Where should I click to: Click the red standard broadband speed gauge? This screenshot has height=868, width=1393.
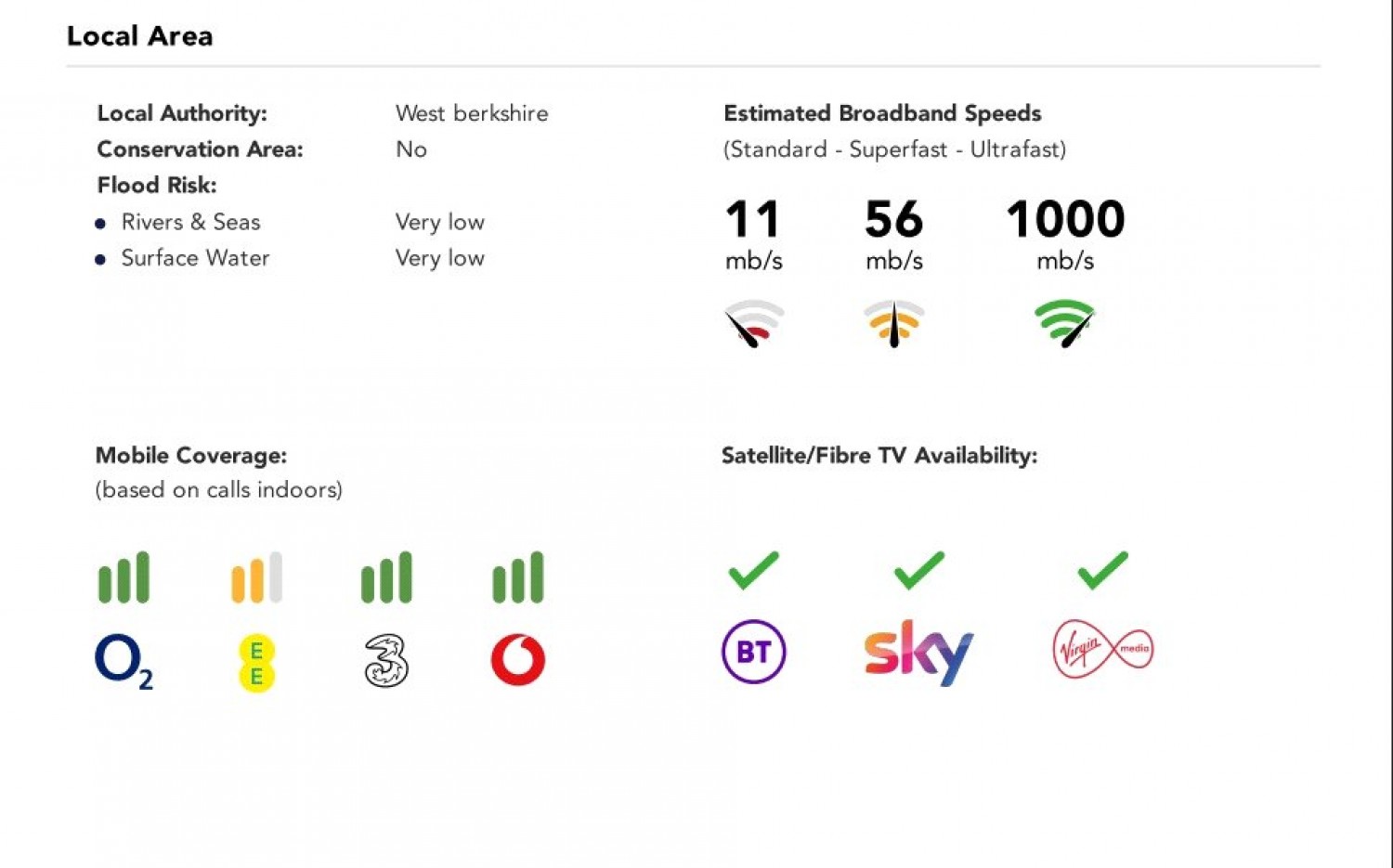tap(754, 323)
